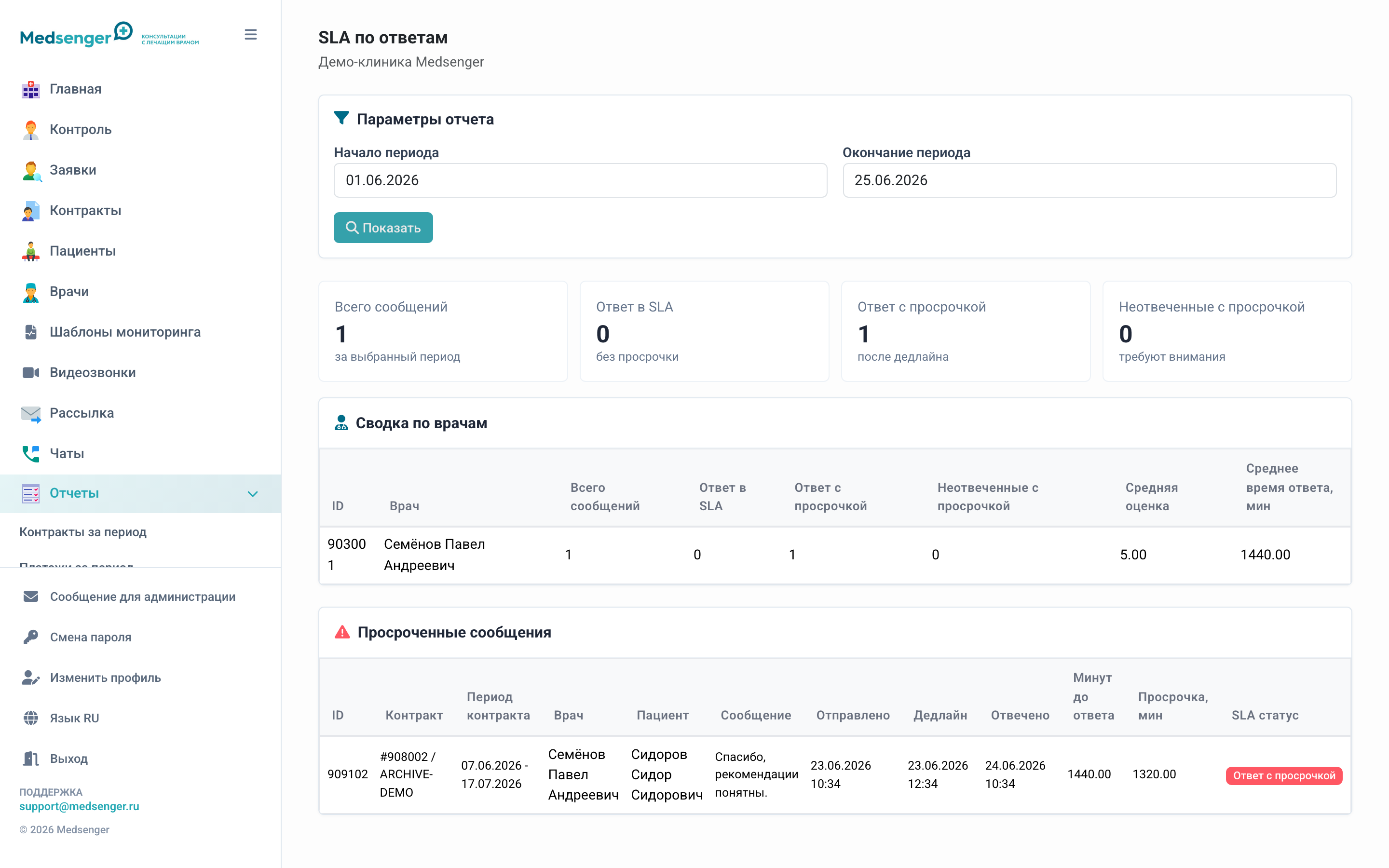Go to Видеозвонки
Screen dimensions: 1389x868
[93, 373]
